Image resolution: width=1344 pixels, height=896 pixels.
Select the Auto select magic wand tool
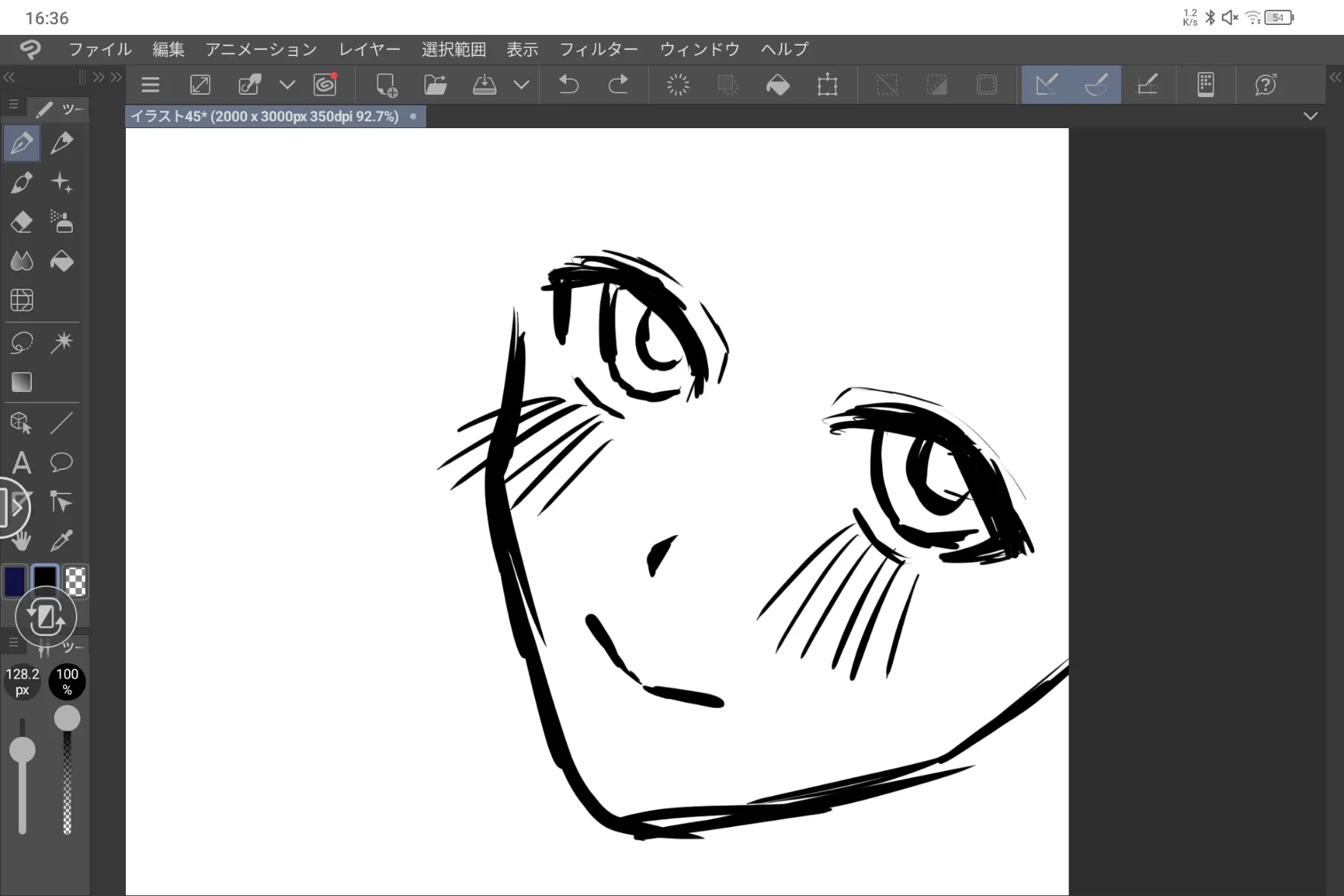(61, 343)
